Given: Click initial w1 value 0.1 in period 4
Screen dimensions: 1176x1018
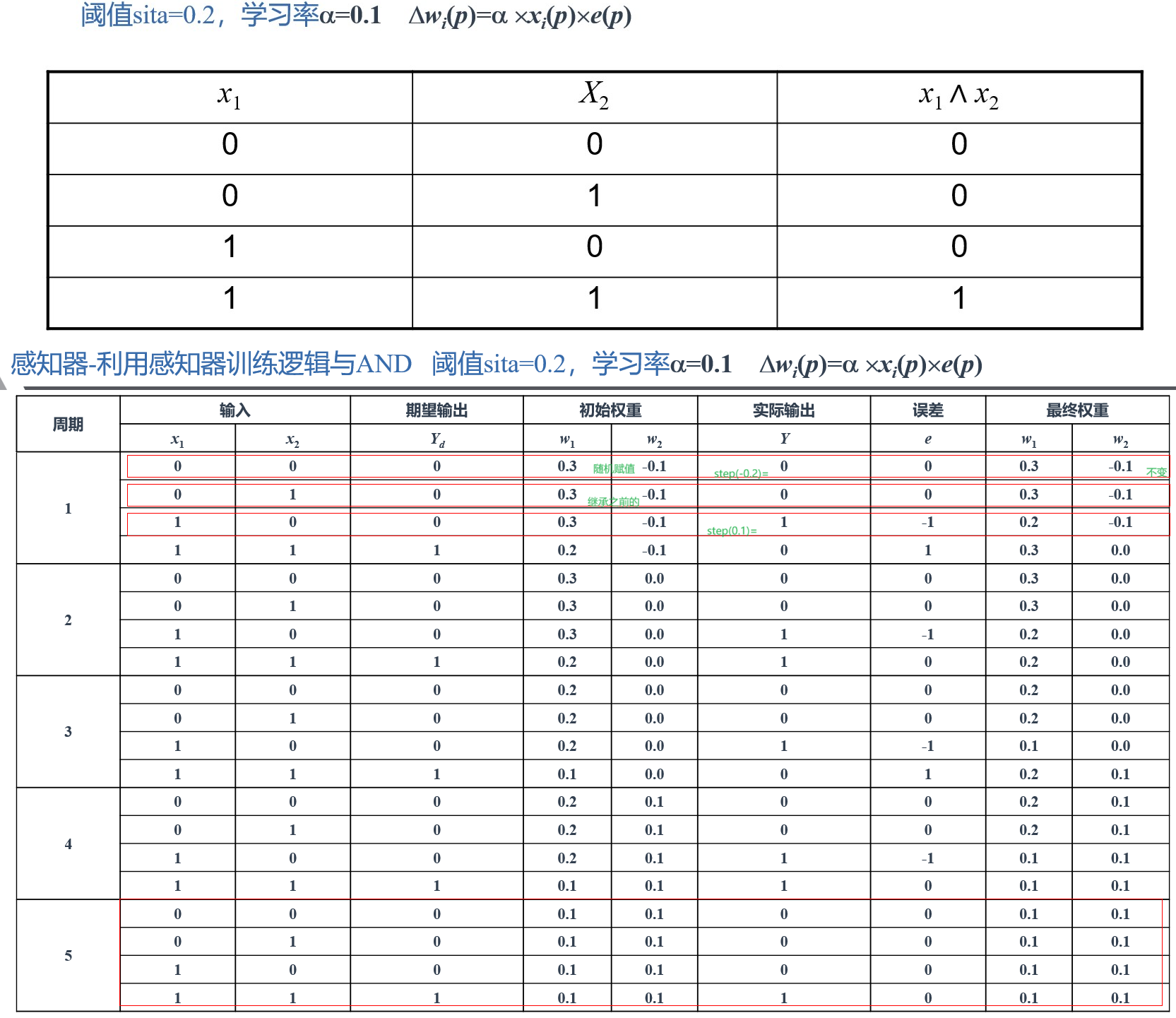Looking at the screenshot, I should (567, 886).
